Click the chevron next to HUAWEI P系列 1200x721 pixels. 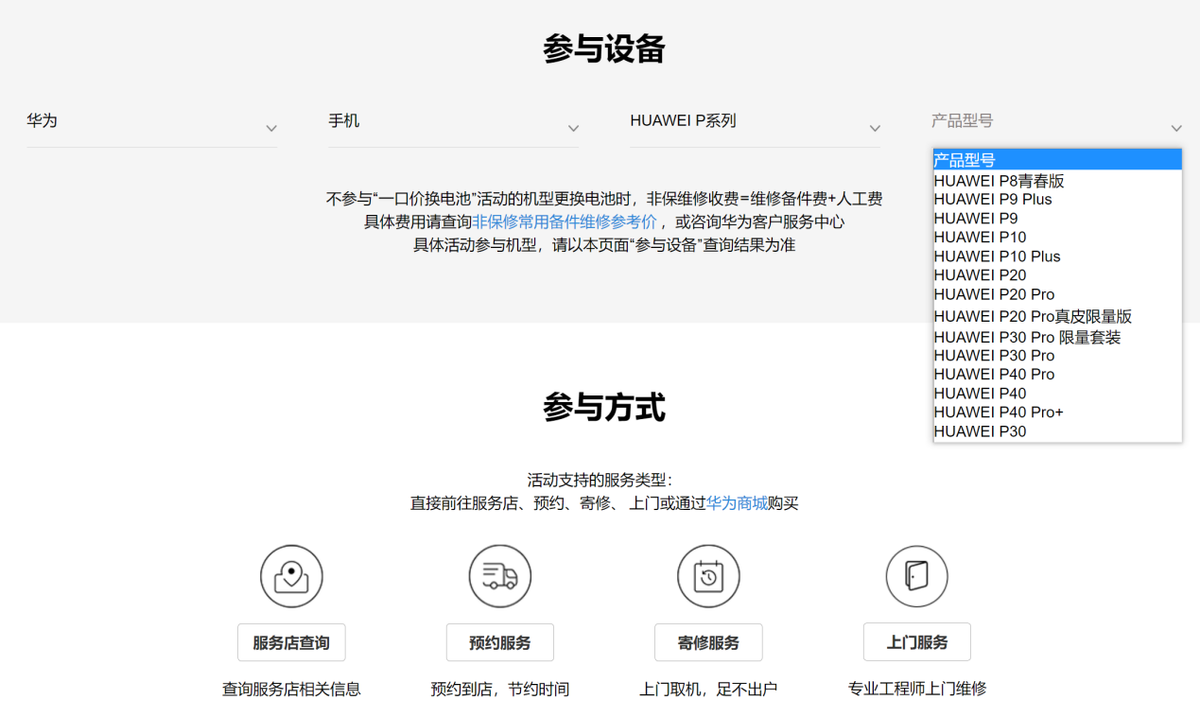[875, 128]
